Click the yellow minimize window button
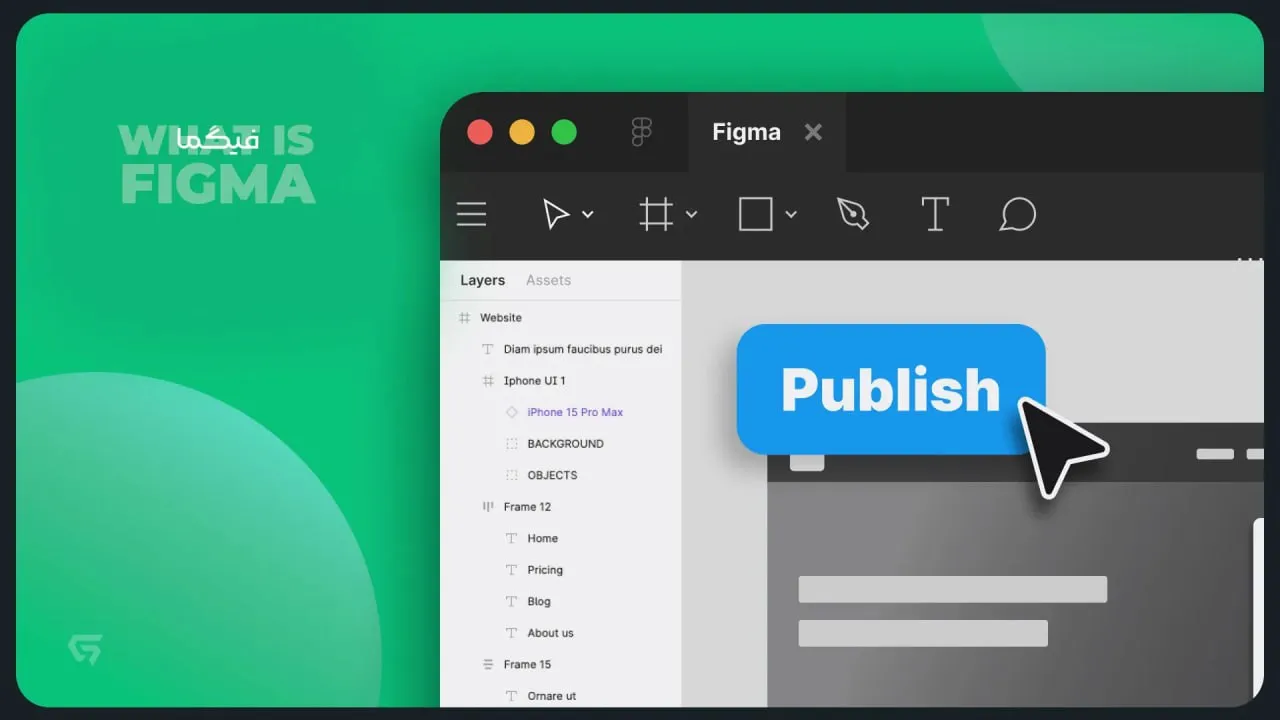 (x=522, y=132)
